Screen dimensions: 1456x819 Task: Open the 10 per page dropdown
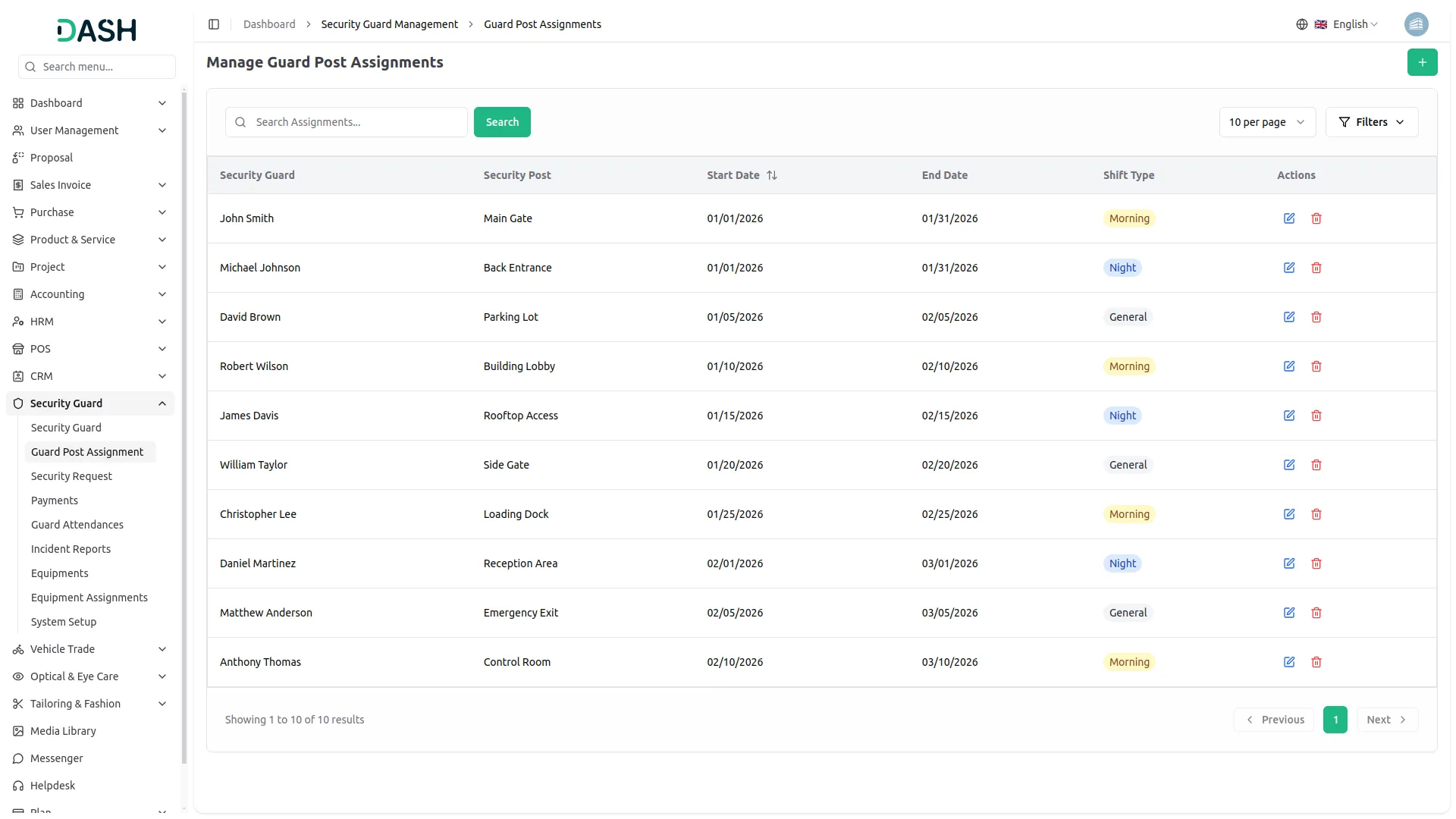pos(1266,122)
